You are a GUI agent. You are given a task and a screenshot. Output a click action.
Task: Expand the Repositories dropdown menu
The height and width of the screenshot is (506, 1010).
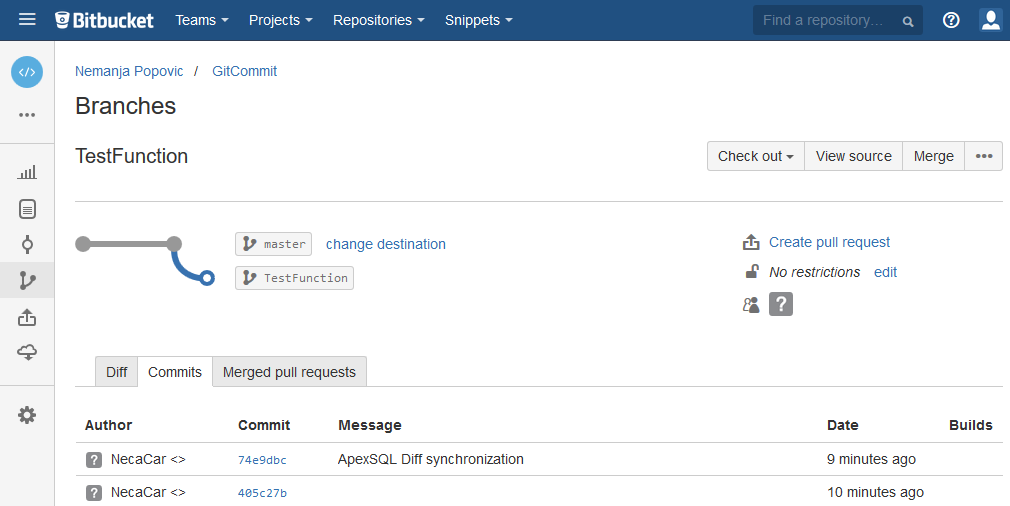(x=378, y=20)
